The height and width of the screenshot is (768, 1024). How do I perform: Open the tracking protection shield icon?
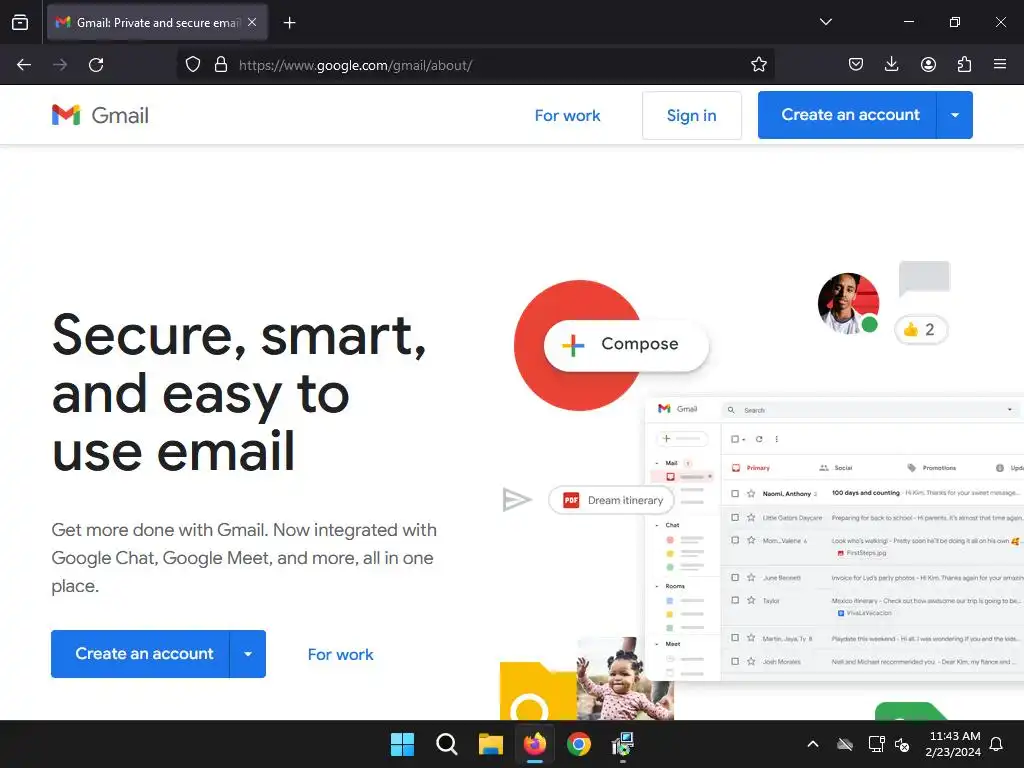193,65
